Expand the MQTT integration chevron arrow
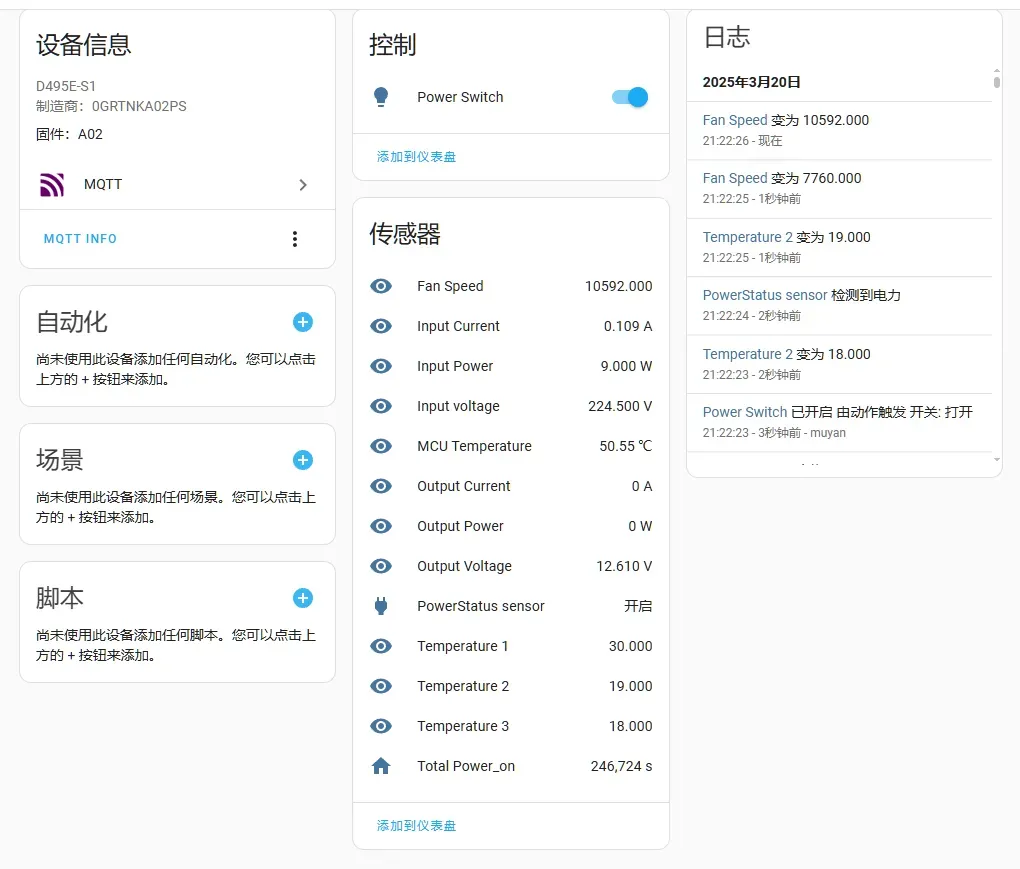The height and width of the screenshot is (869, 1020). tap(303, 185)
